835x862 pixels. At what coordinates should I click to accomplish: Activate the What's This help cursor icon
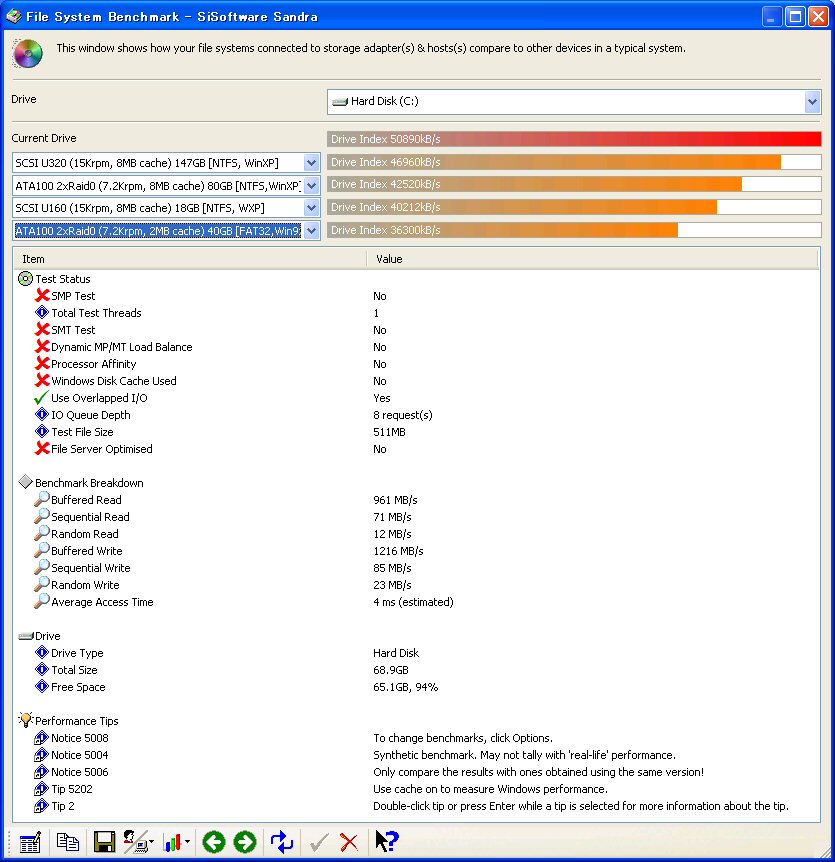point(387,841)
